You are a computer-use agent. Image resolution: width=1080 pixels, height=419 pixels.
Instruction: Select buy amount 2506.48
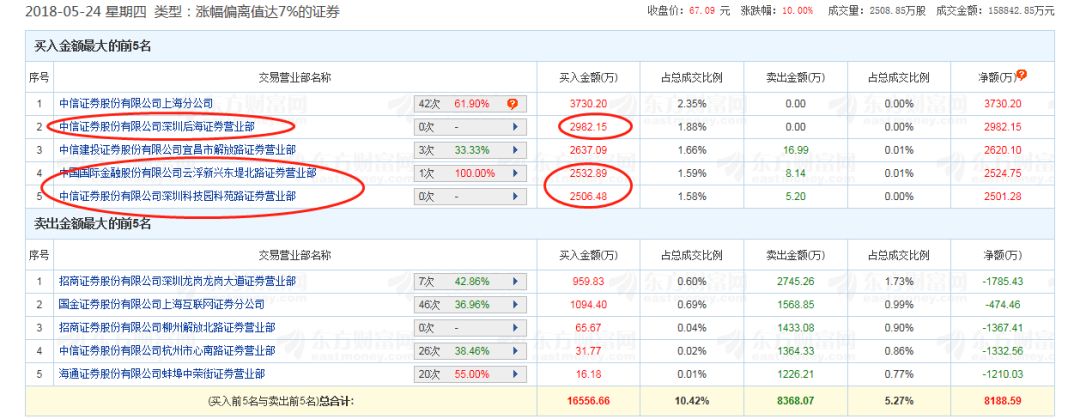pos(588,196)
